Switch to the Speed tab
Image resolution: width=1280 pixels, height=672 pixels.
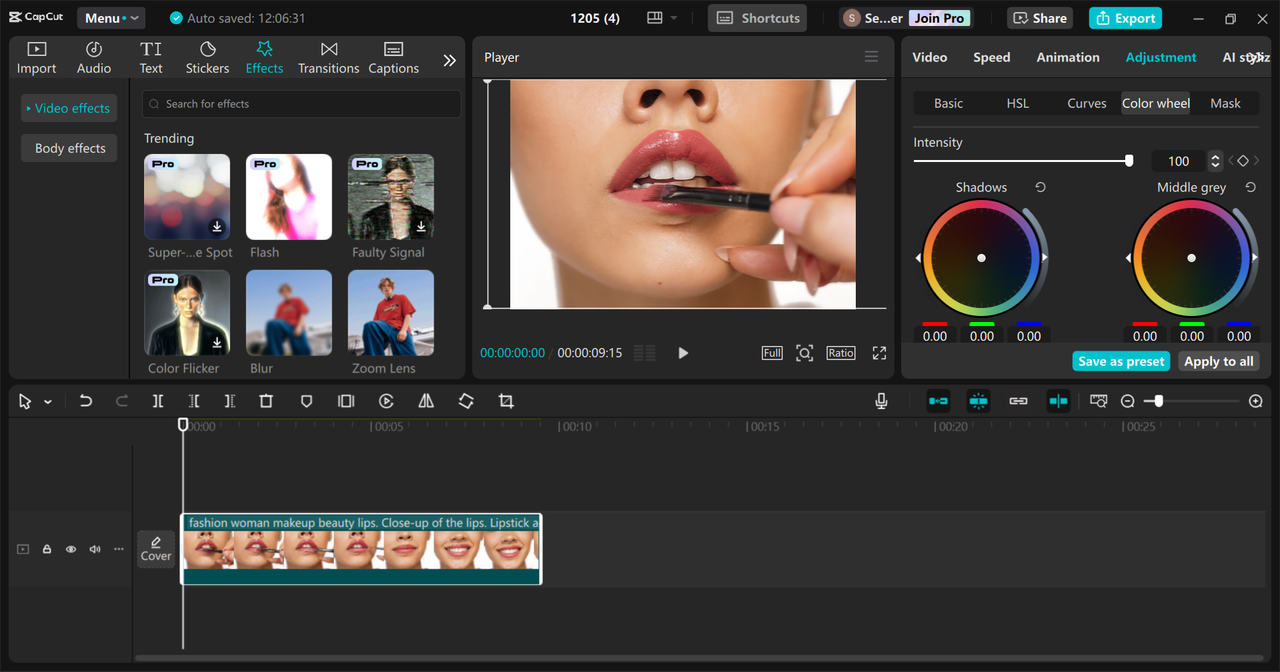[991, 57]
